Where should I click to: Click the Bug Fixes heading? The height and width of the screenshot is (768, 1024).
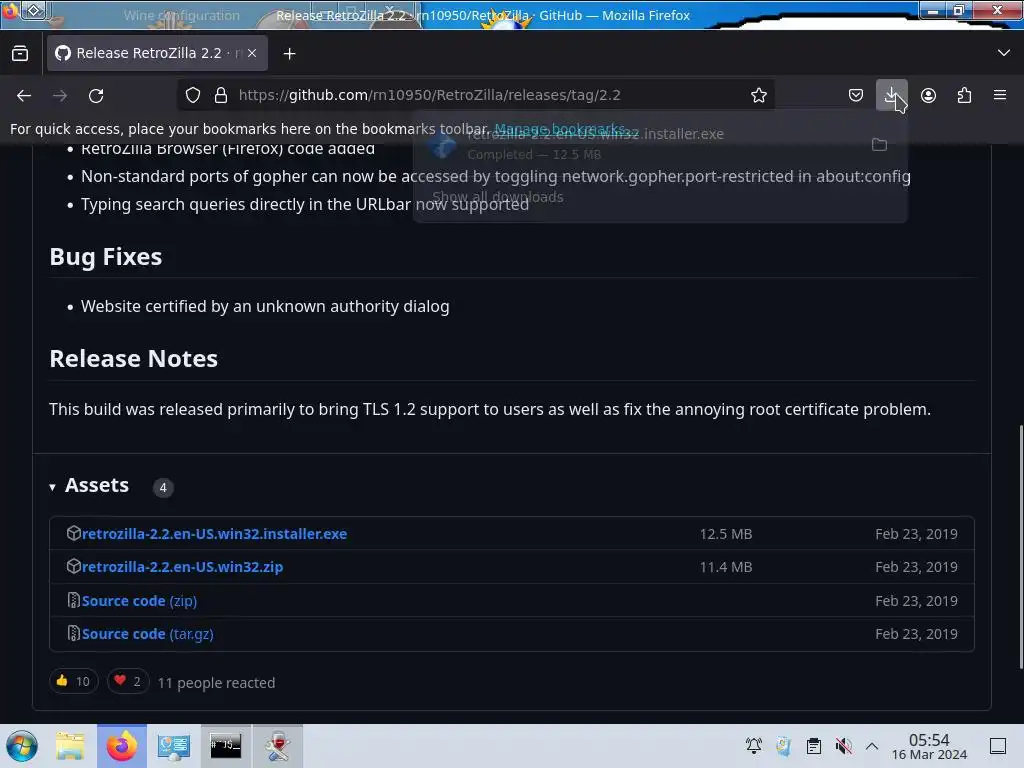point(106,257)
